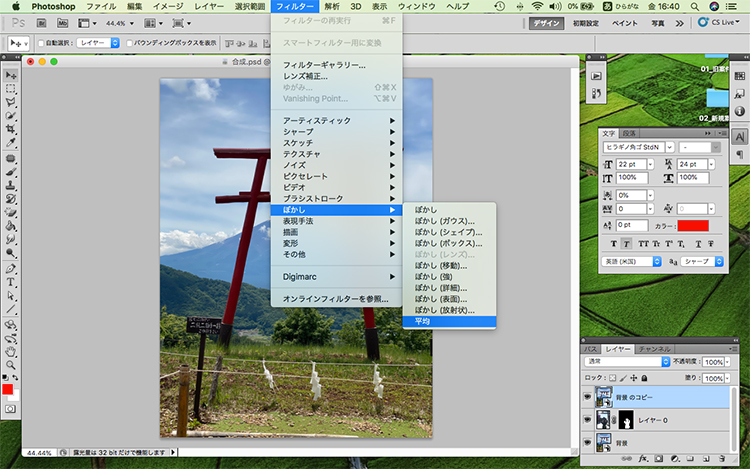Select the Crop tool
Screen dimensions: 750x469
(11, 129)
